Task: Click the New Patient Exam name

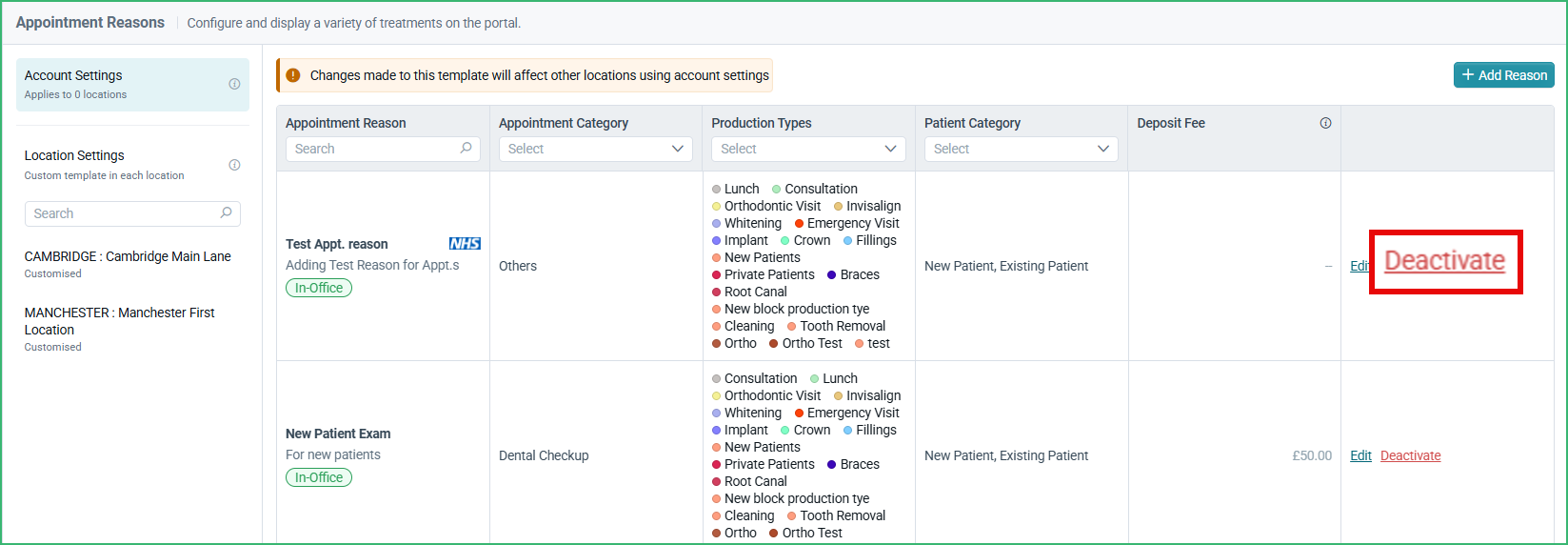Action: coord(338,434)
